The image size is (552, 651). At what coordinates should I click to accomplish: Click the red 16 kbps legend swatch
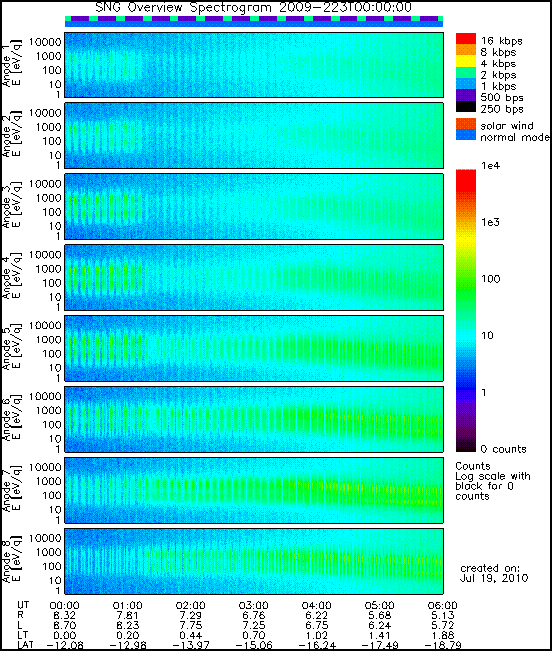click(466, 39)
